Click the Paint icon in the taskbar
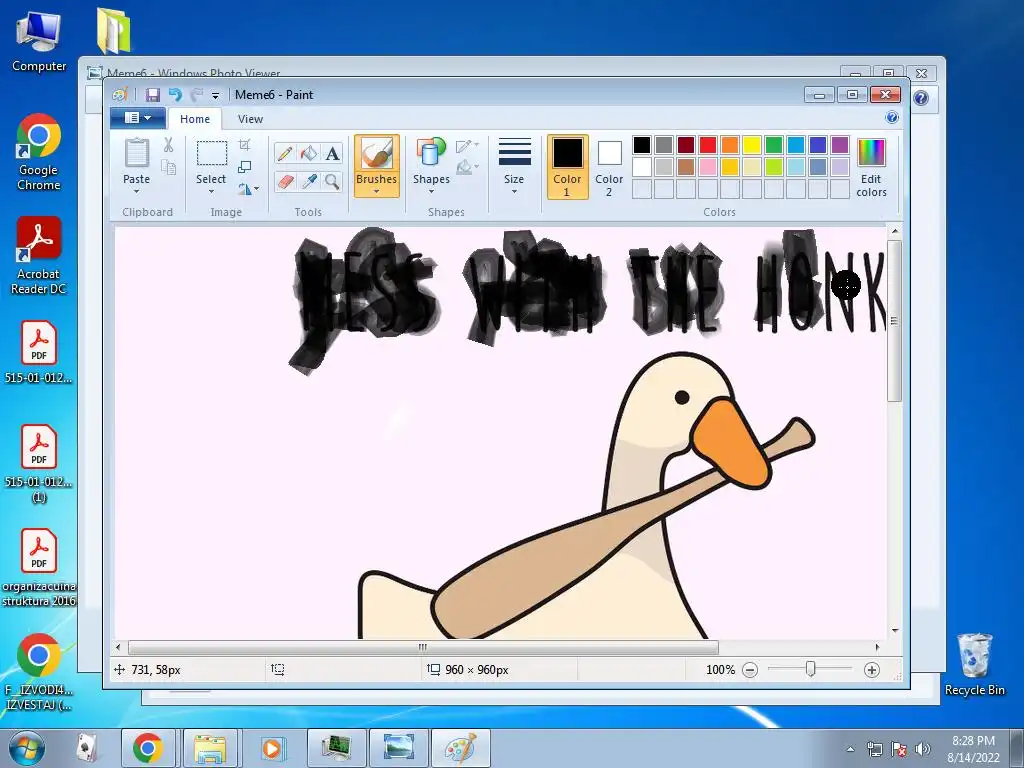This screenshot has height=768, width=1024. (x=460, y=748)
